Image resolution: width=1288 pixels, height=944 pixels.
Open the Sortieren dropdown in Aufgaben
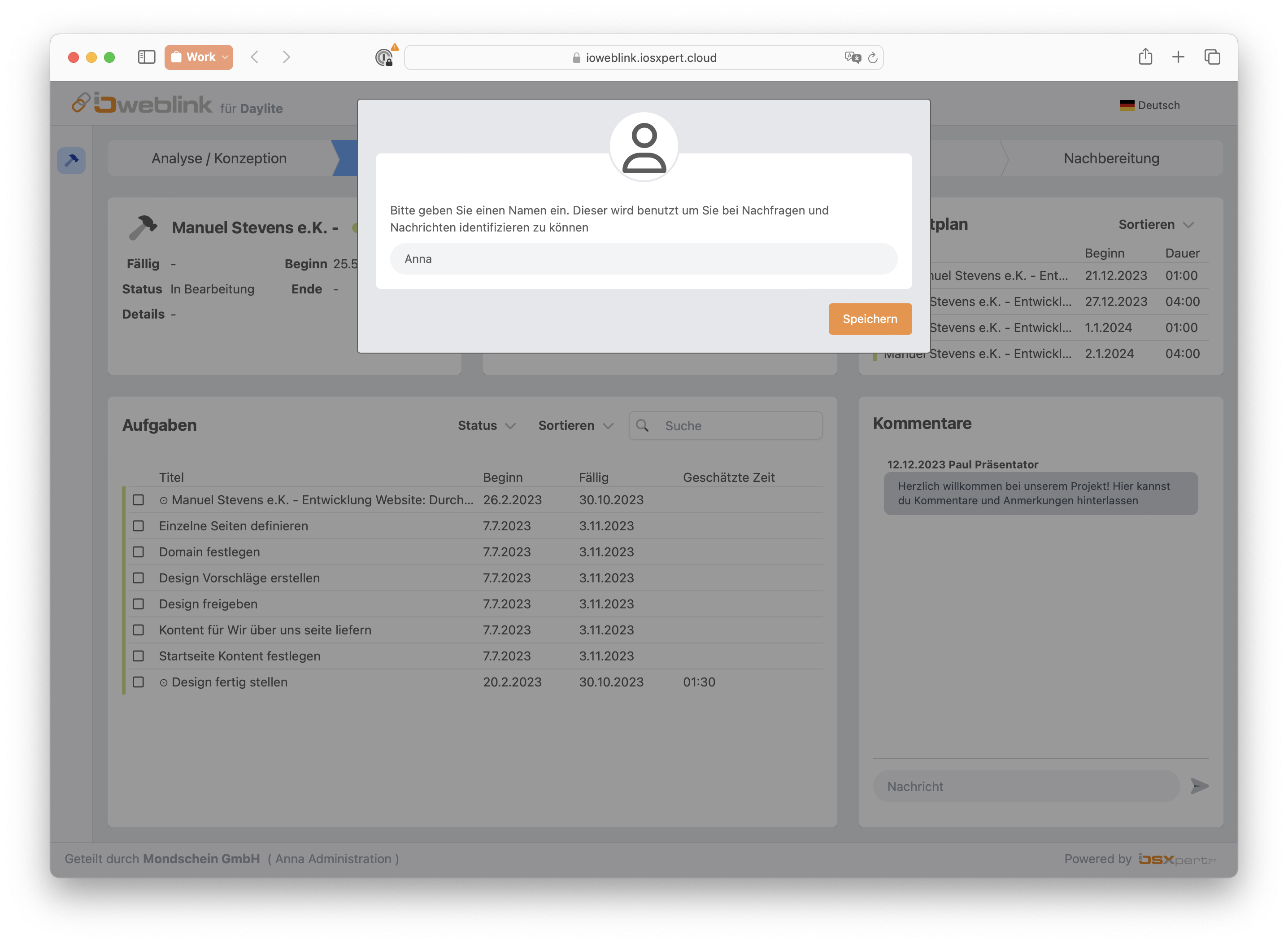point(575,426)
